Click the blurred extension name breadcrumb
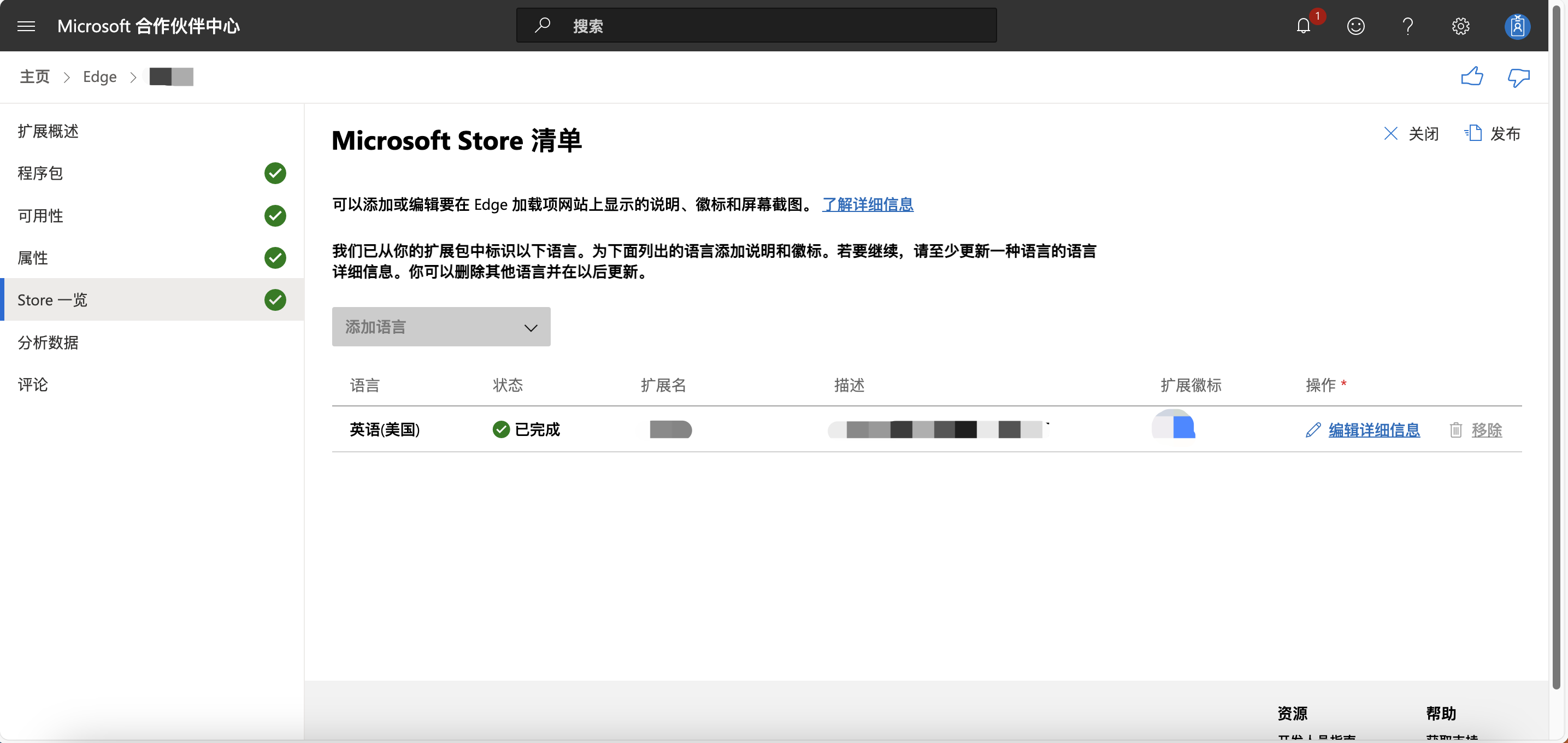The height and width of the screenshot is (743, 1568). point(171,76)
